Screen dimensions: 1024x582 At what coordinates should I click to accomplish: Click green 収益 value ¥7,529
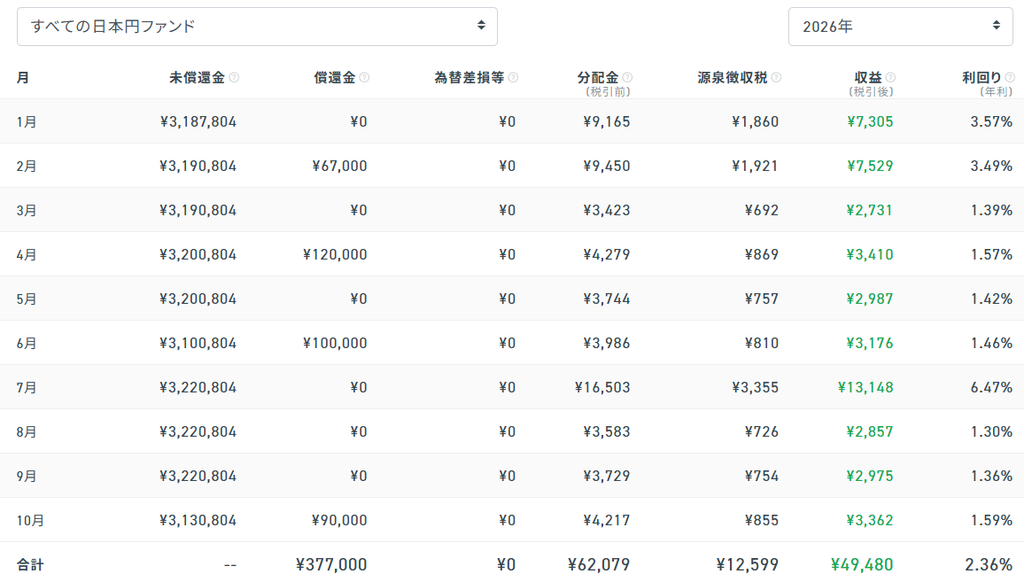[x=870, y=167]
